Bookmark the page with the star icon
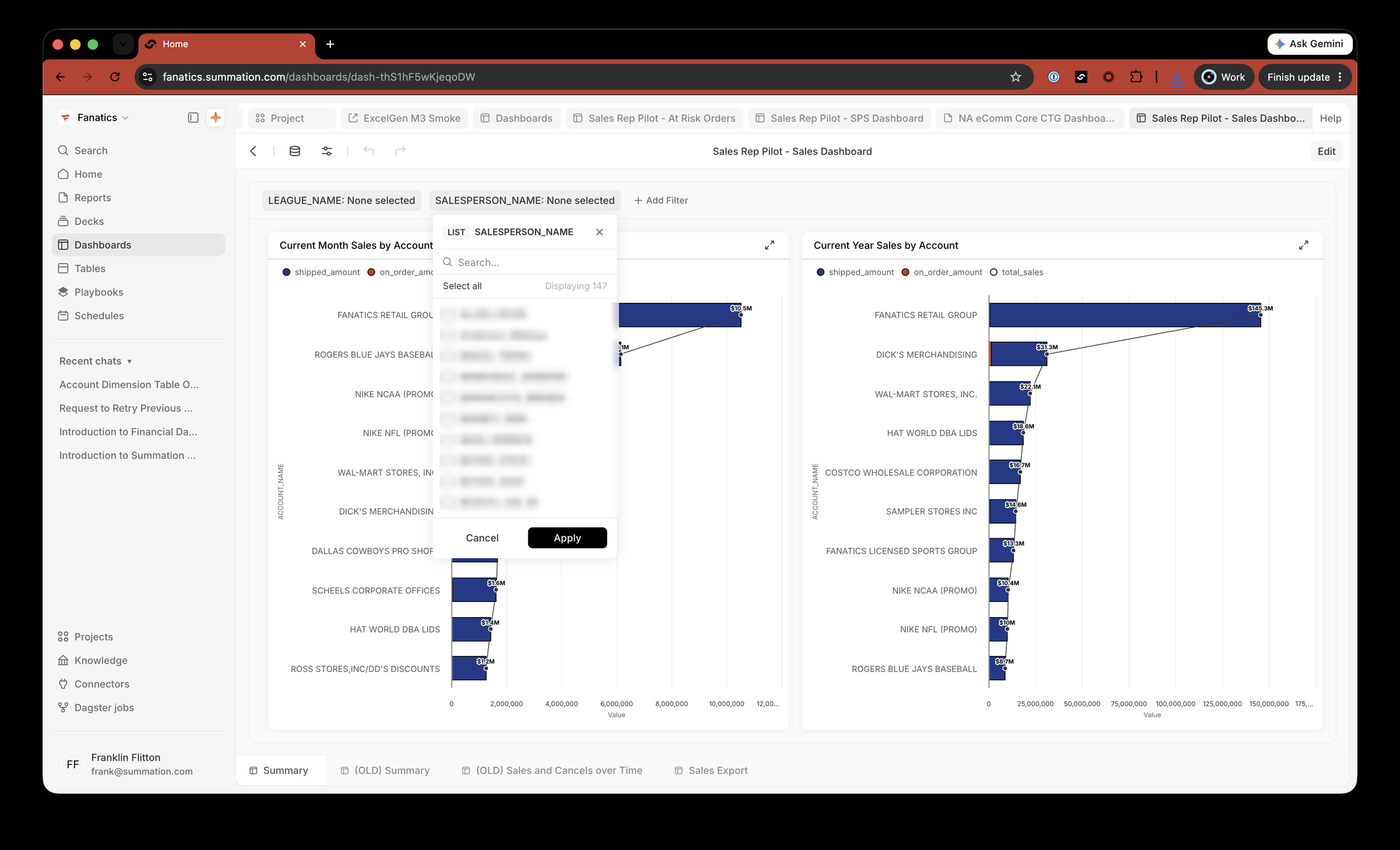This screenshot has height=850, width=1400. click(x=1016, y=77)
